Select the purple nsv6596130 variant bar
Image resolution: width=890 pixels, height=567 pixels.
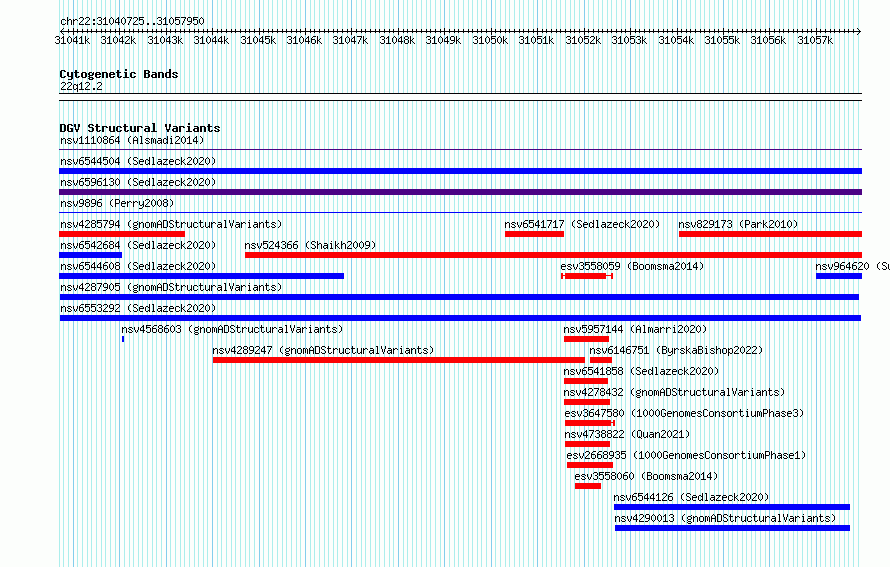pos(460,192)
